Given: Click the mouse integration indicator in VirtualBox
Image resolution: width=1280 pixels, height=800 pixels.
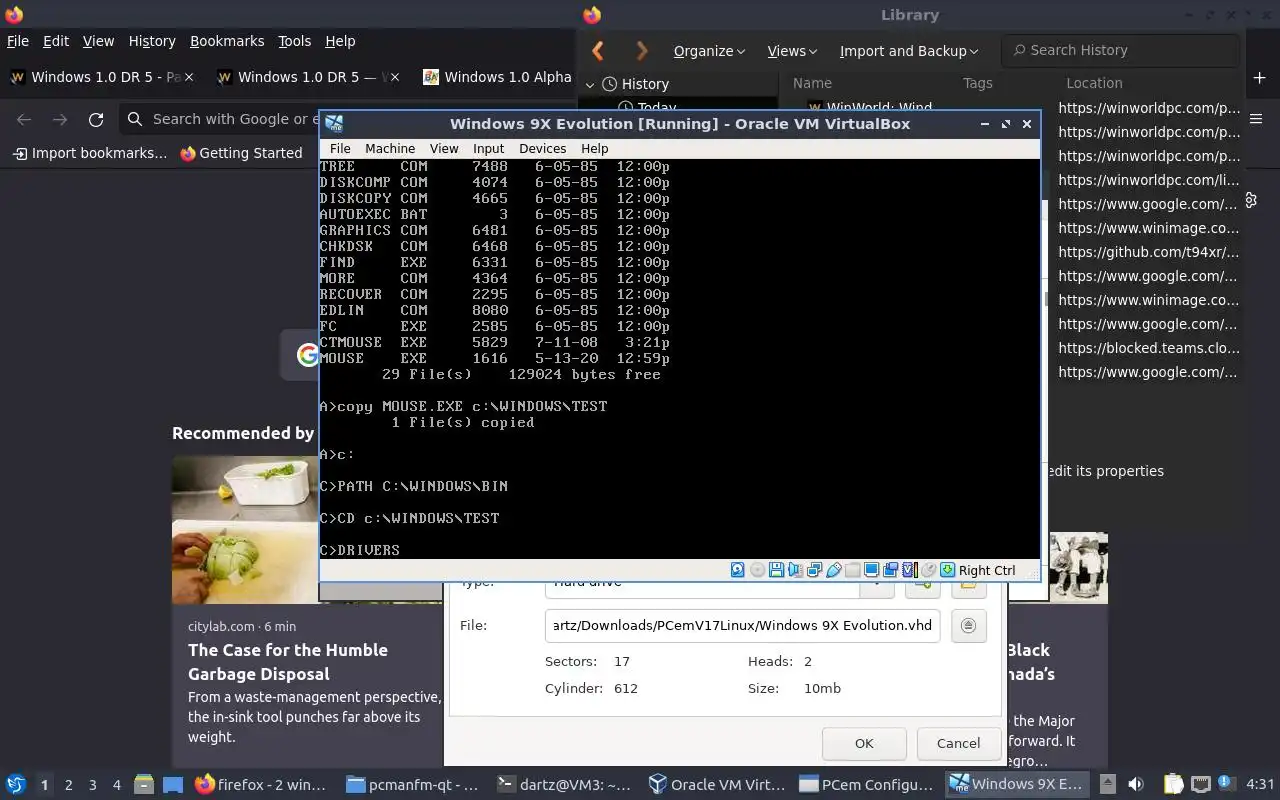Looking at the screenshot, I should [928, 570].
